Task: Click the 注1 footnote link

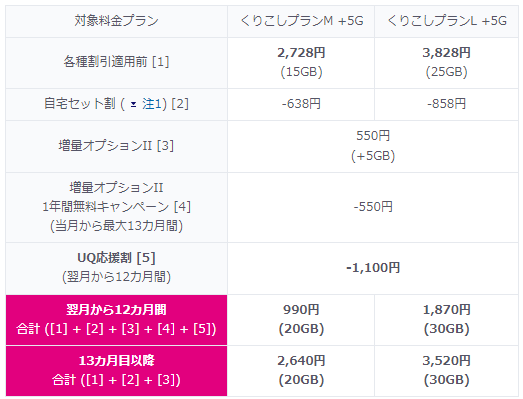Action: [152, 104]
